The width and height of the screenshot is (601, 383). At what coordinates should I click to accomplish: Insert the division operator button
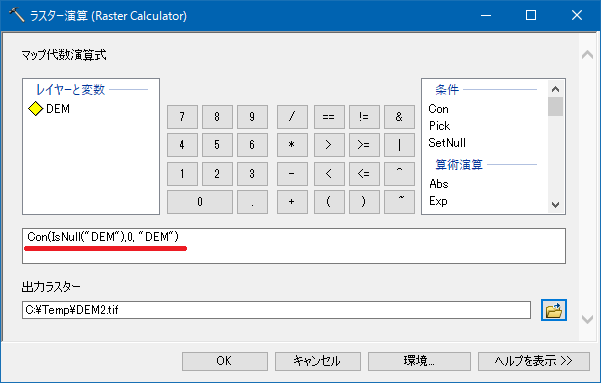click(292, 117)
